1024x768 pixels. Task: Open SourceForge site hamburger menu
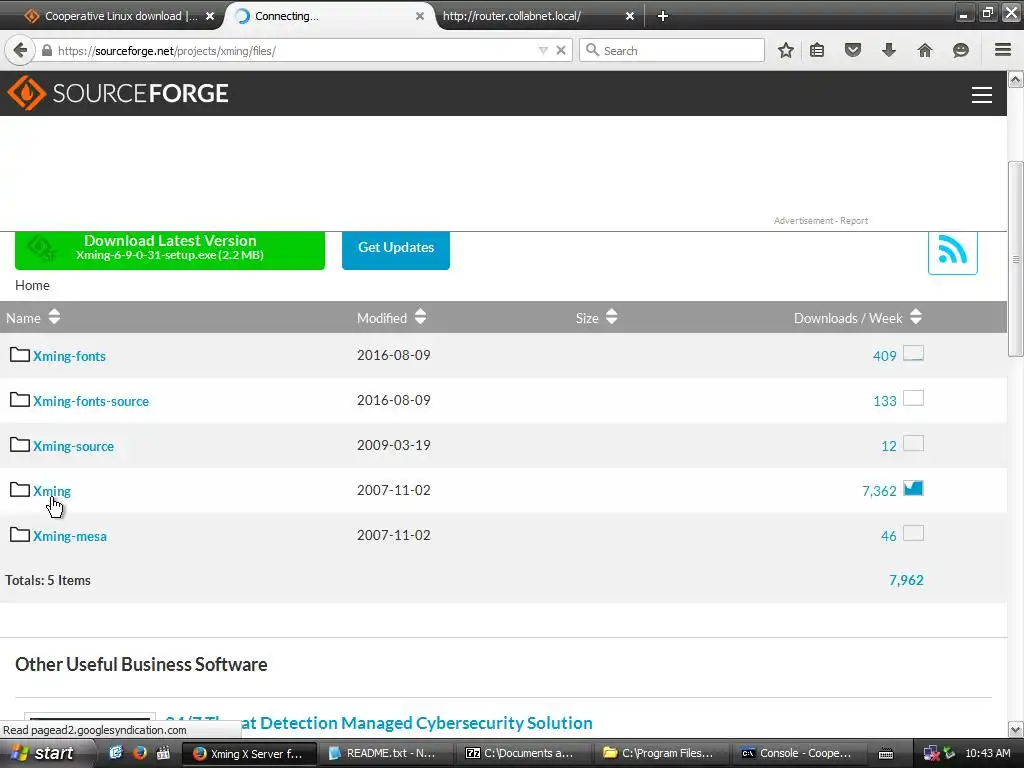point(982,95)
